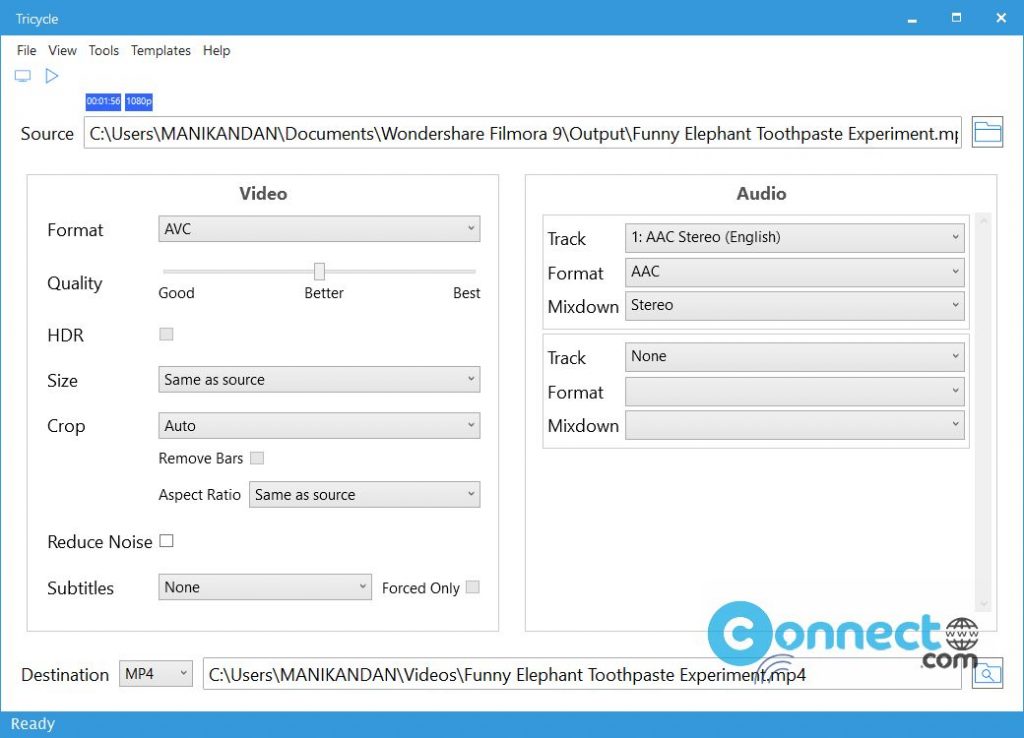Image resolution: width=1024 pixels, height=738 pixels.
Task: Click the Destination browse icon
Action: (988, 674)
